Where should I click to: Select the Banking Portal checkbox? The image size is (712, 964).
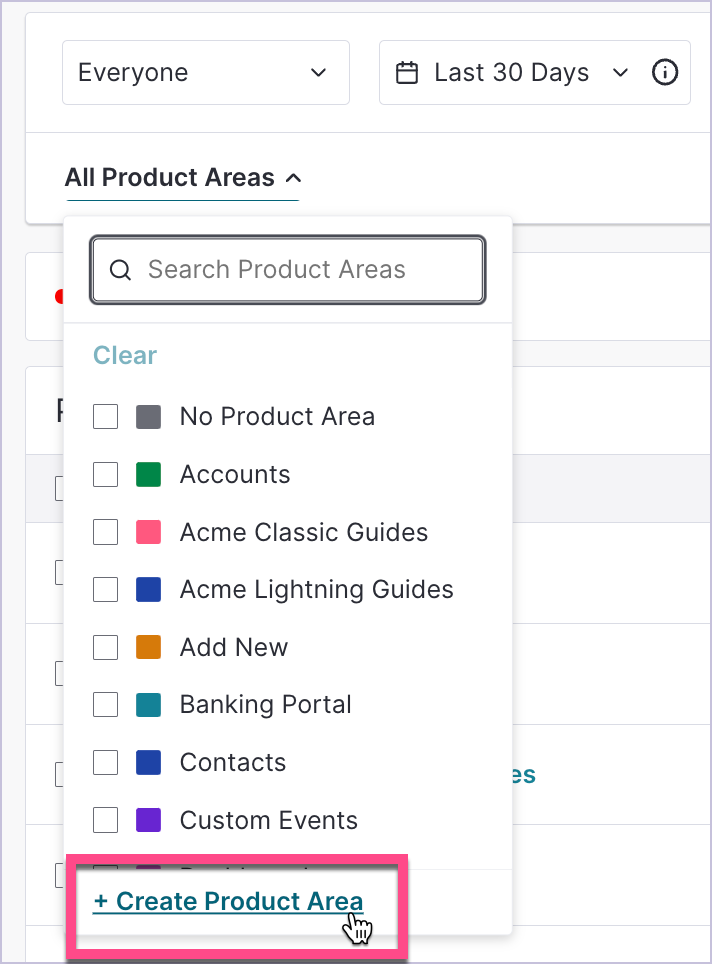point(105,704)
